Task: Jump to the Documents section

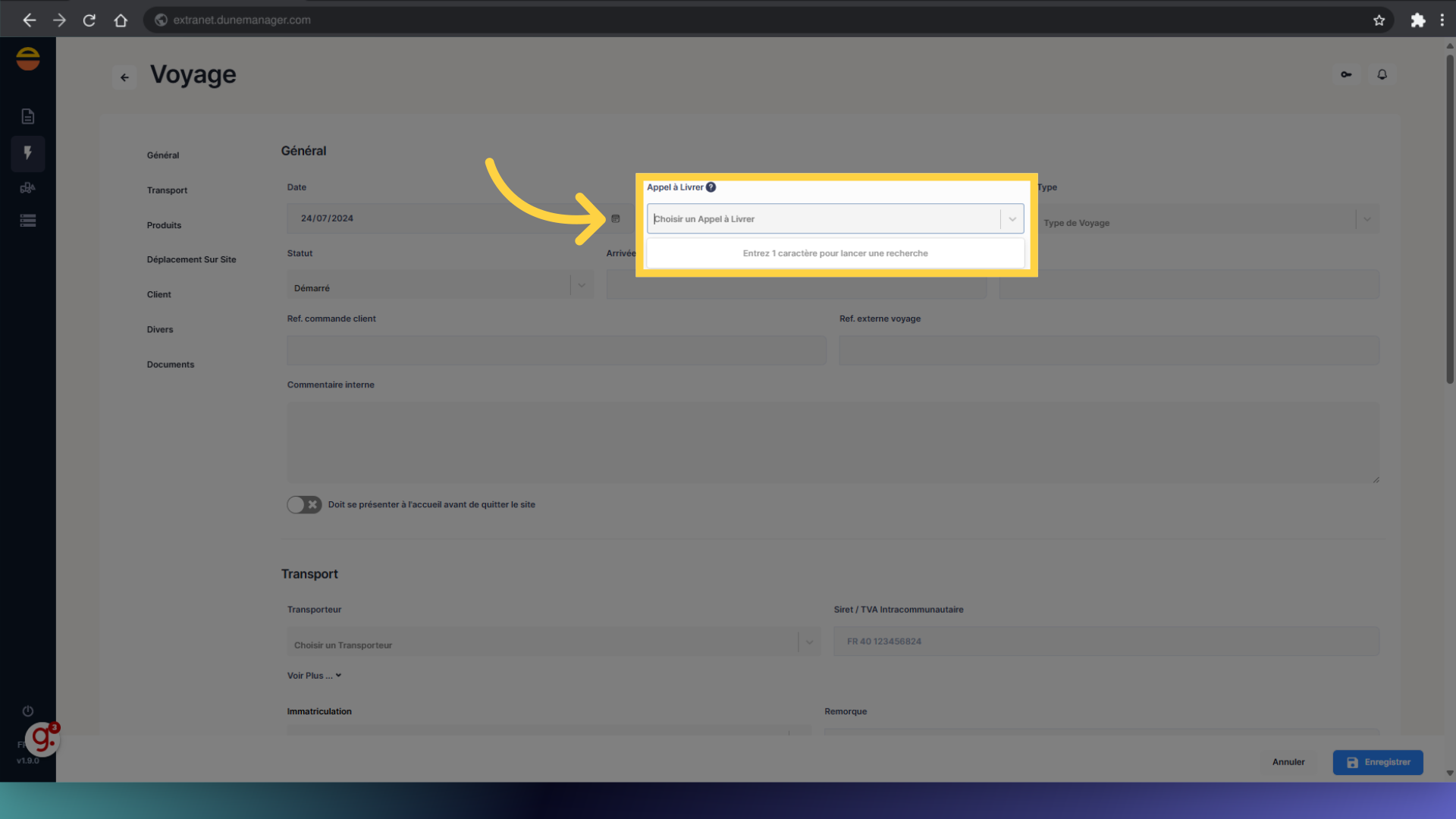Action: coord(170,365)
